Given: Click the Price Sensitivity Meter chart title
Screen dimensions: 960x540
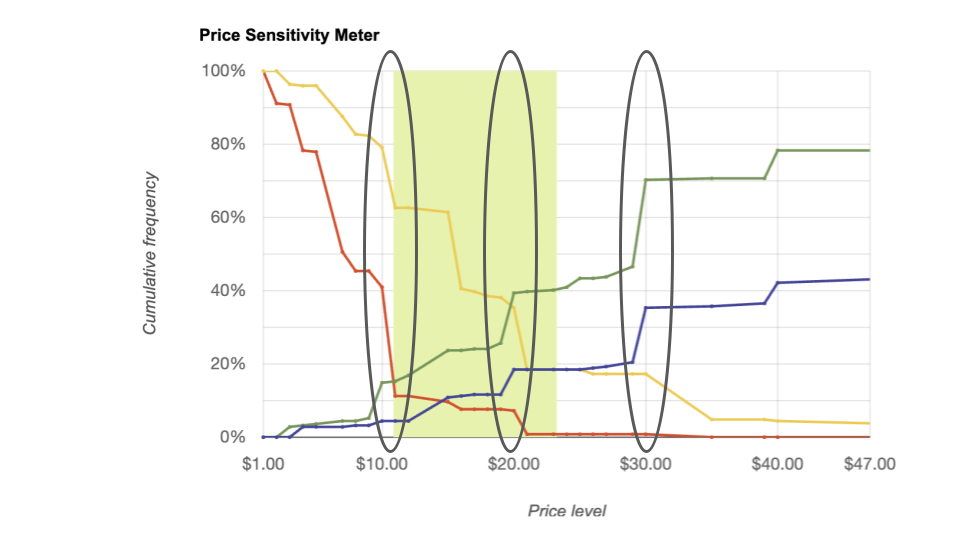Looking at the screenshot, I should pos(289,36).
